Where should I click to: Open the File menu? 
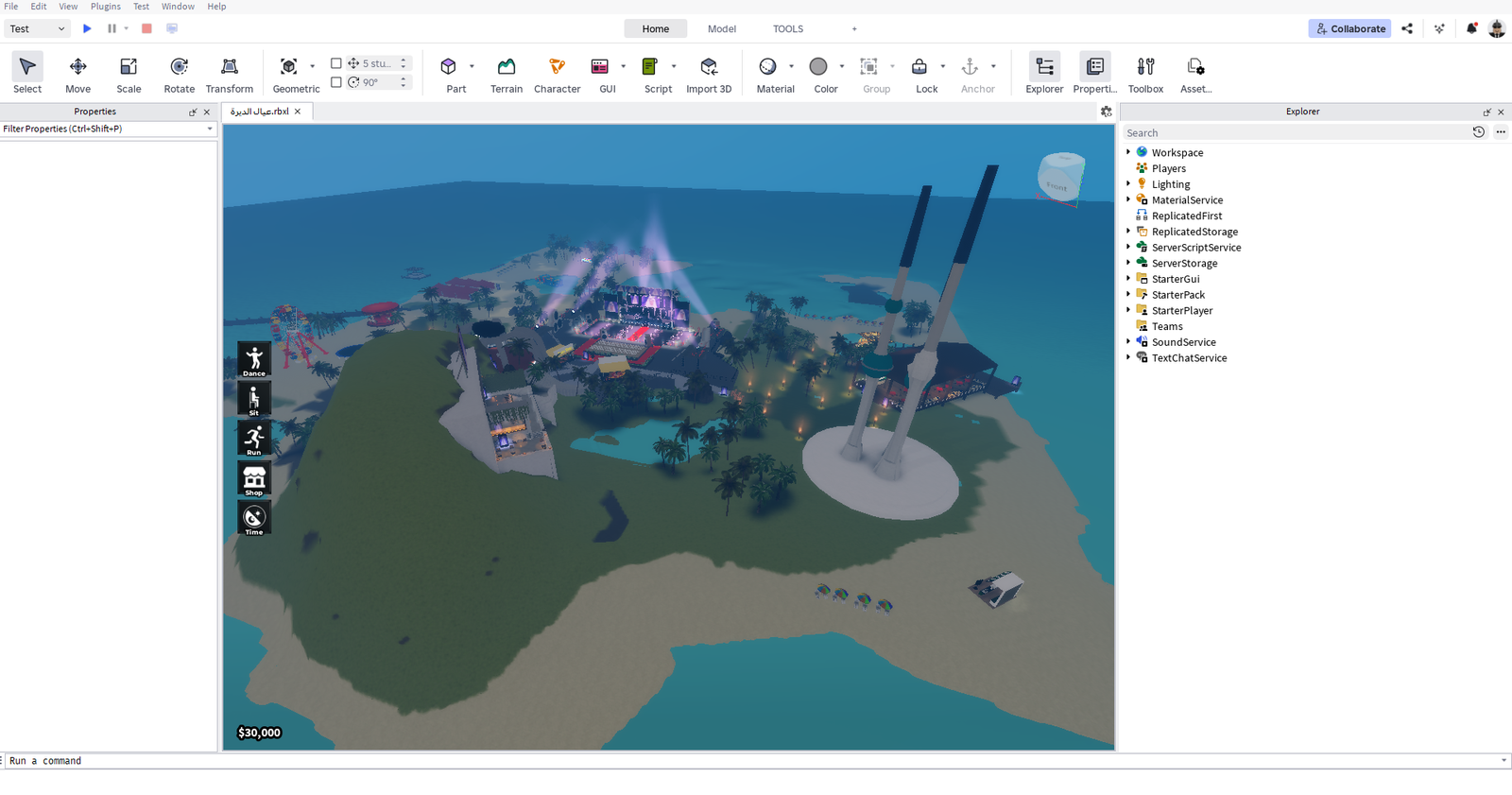click(x=11, y=7)
